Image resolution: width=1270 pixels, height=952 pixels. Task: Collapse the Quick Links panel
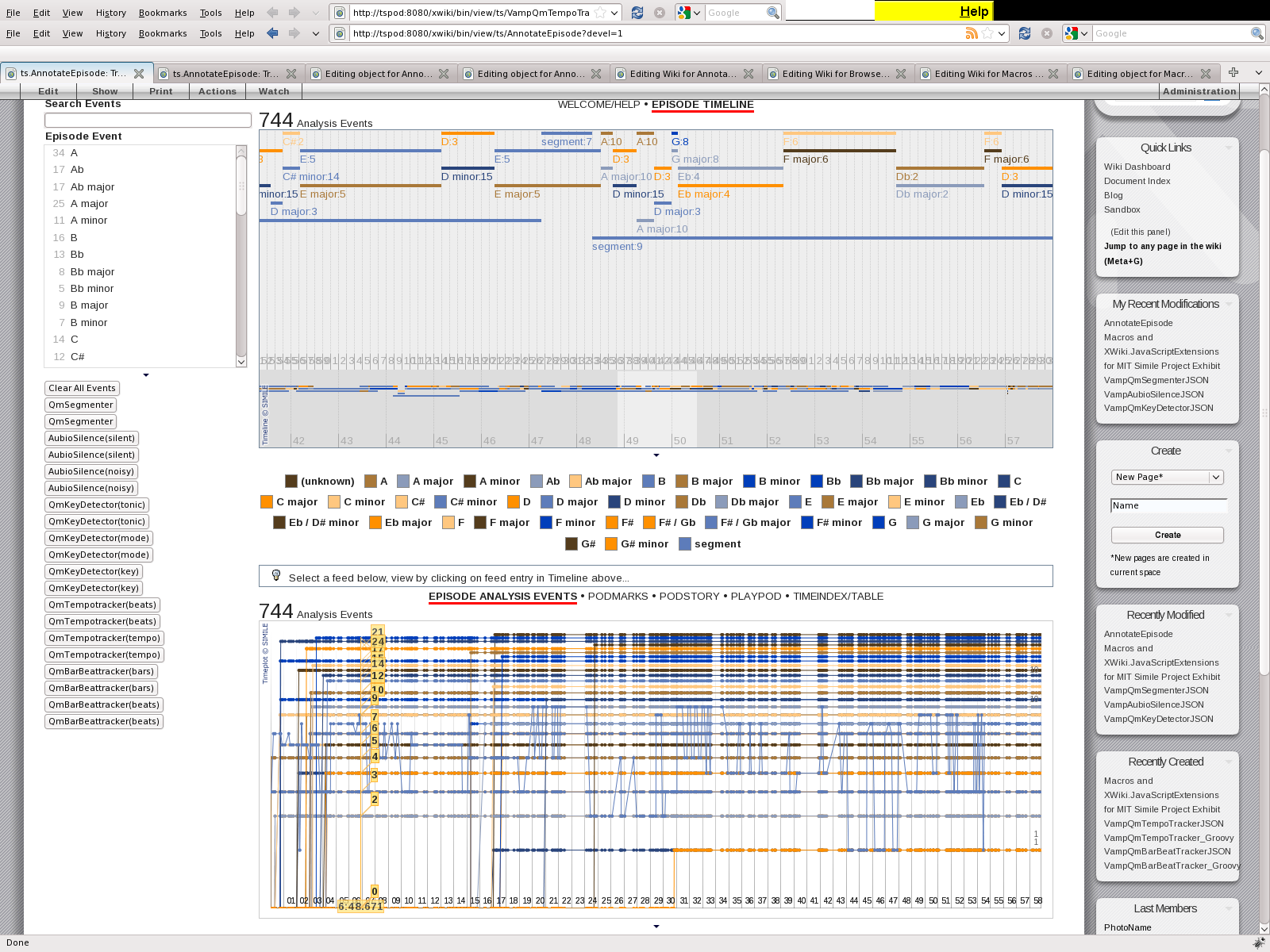[1229, 148]
